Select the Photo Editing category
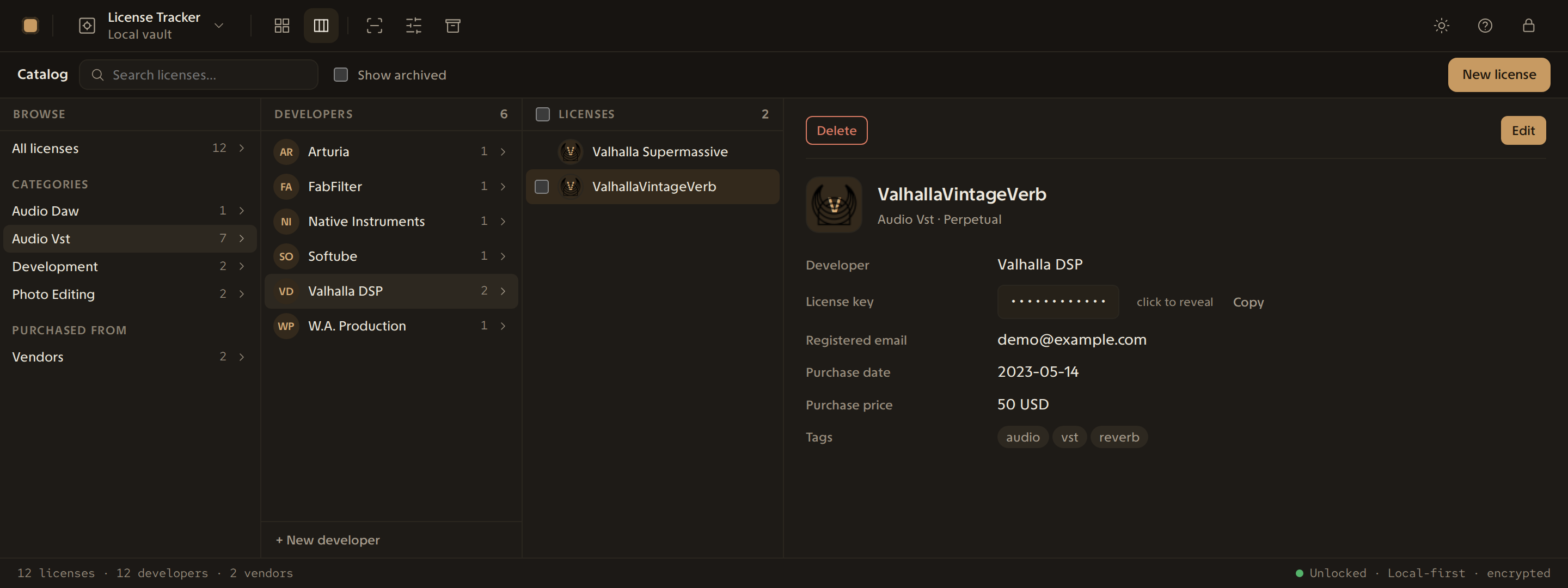The width and height of the screenshot is (1568, 588). point(128,294)
